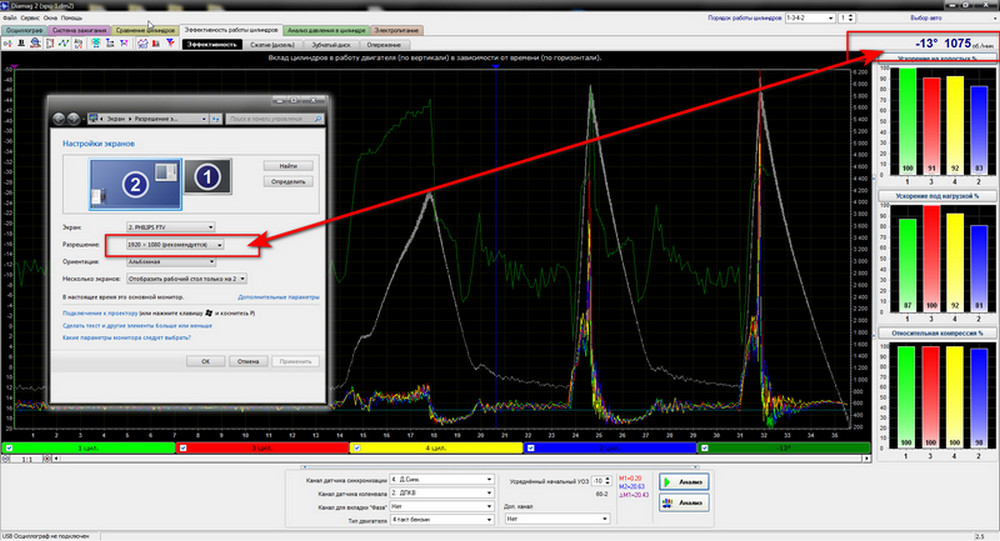Open the Доп. канал dropdown

click(557, 519)
